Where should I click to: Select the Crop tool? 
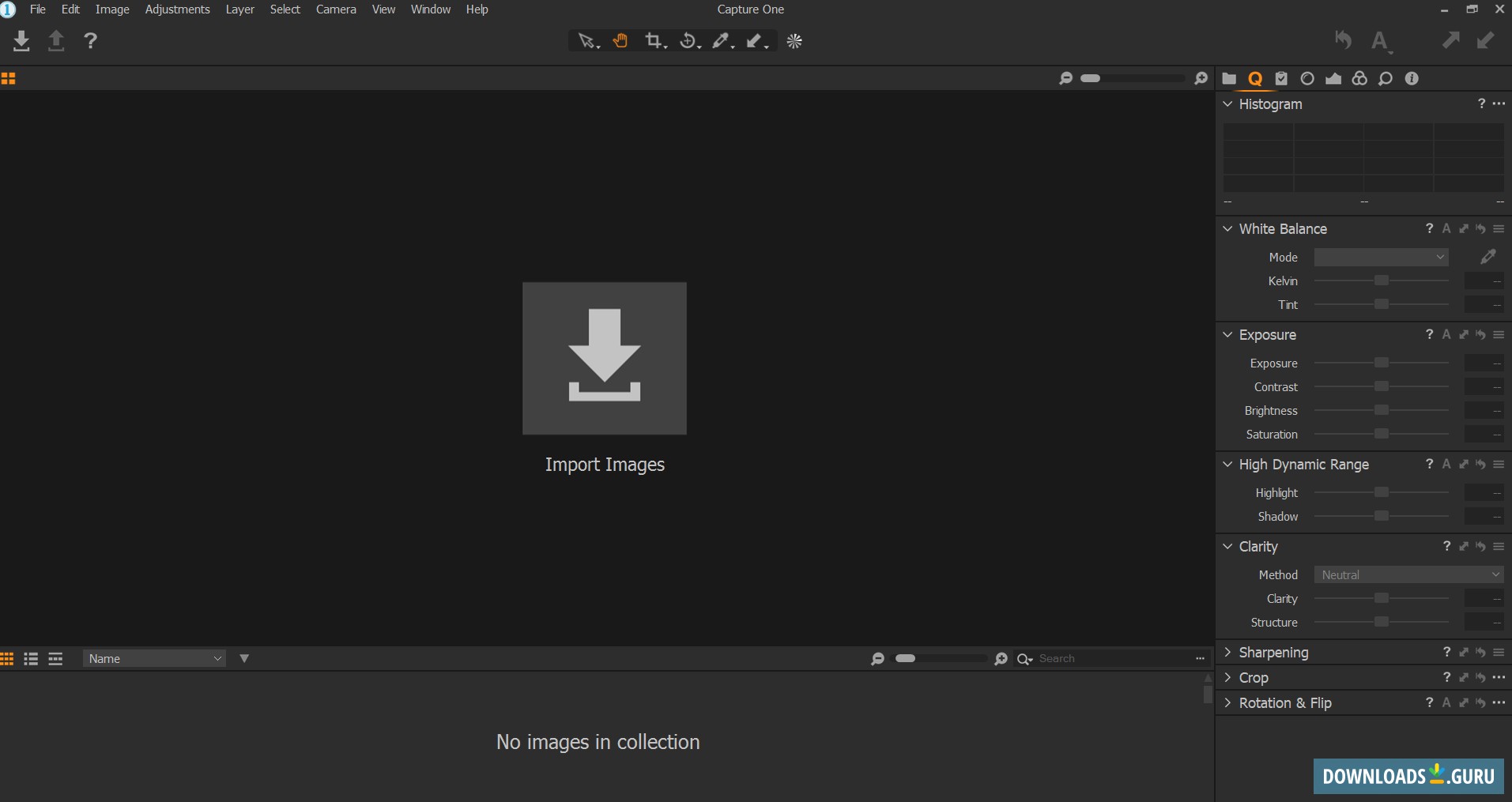[655, 41]
